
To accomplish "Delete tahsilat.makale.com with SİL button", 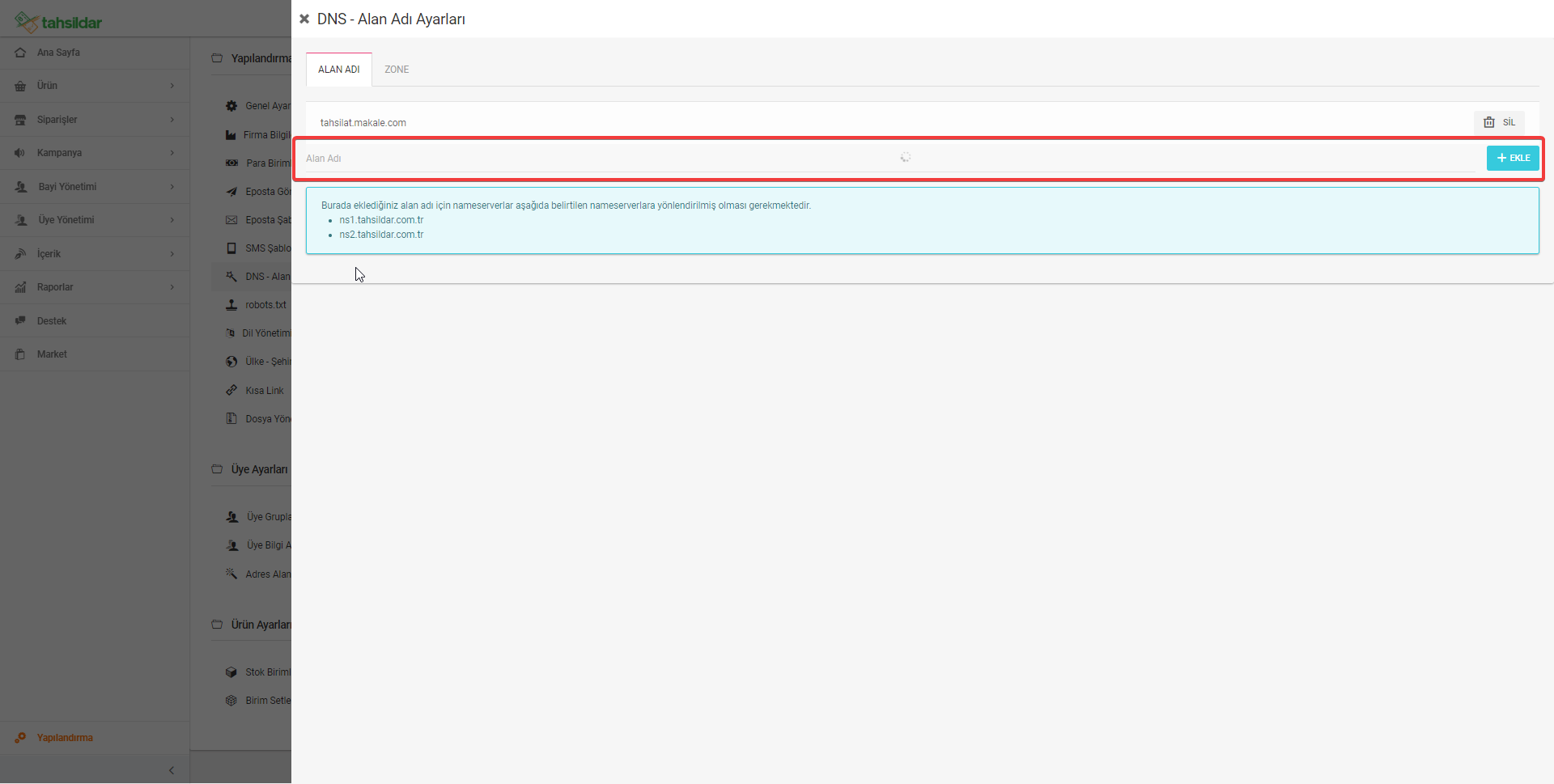I will coord(1499,122).
